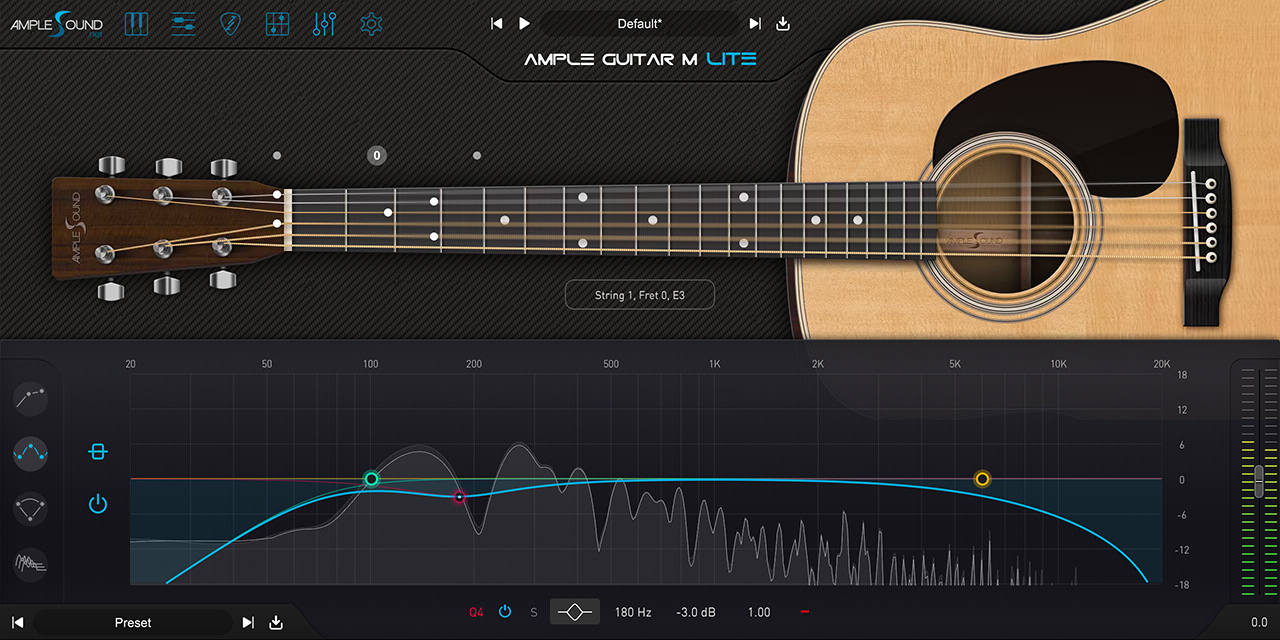
Task: Save the FX preset at bottom
Action: [276, 622]
